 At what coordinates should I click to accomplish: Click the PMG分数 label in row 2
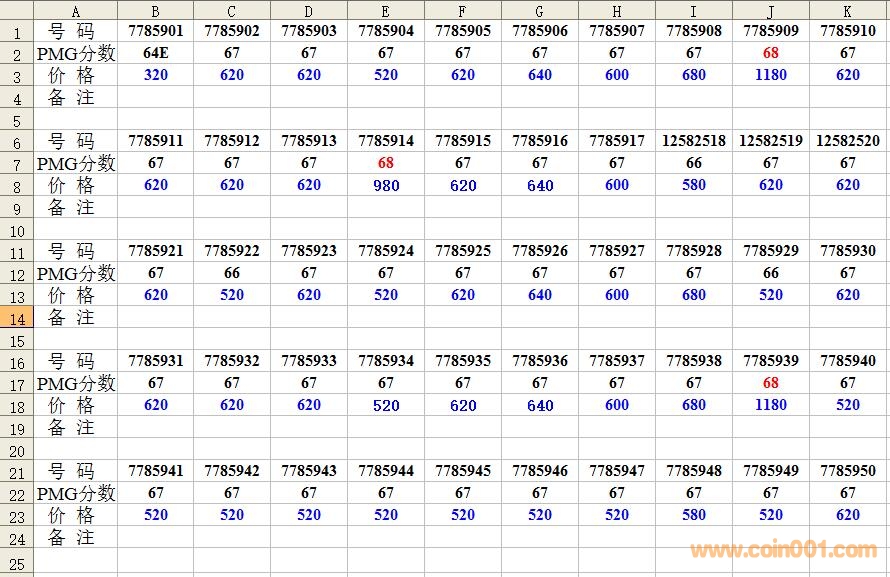76,53
